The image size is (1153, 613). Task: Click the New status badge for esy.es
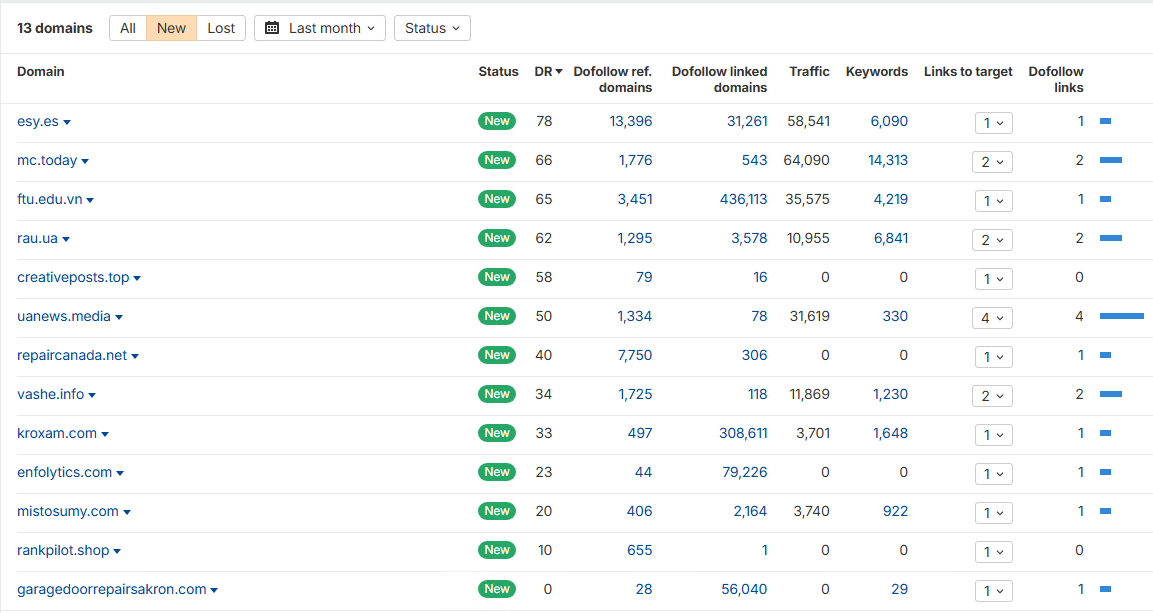point(497,121)
